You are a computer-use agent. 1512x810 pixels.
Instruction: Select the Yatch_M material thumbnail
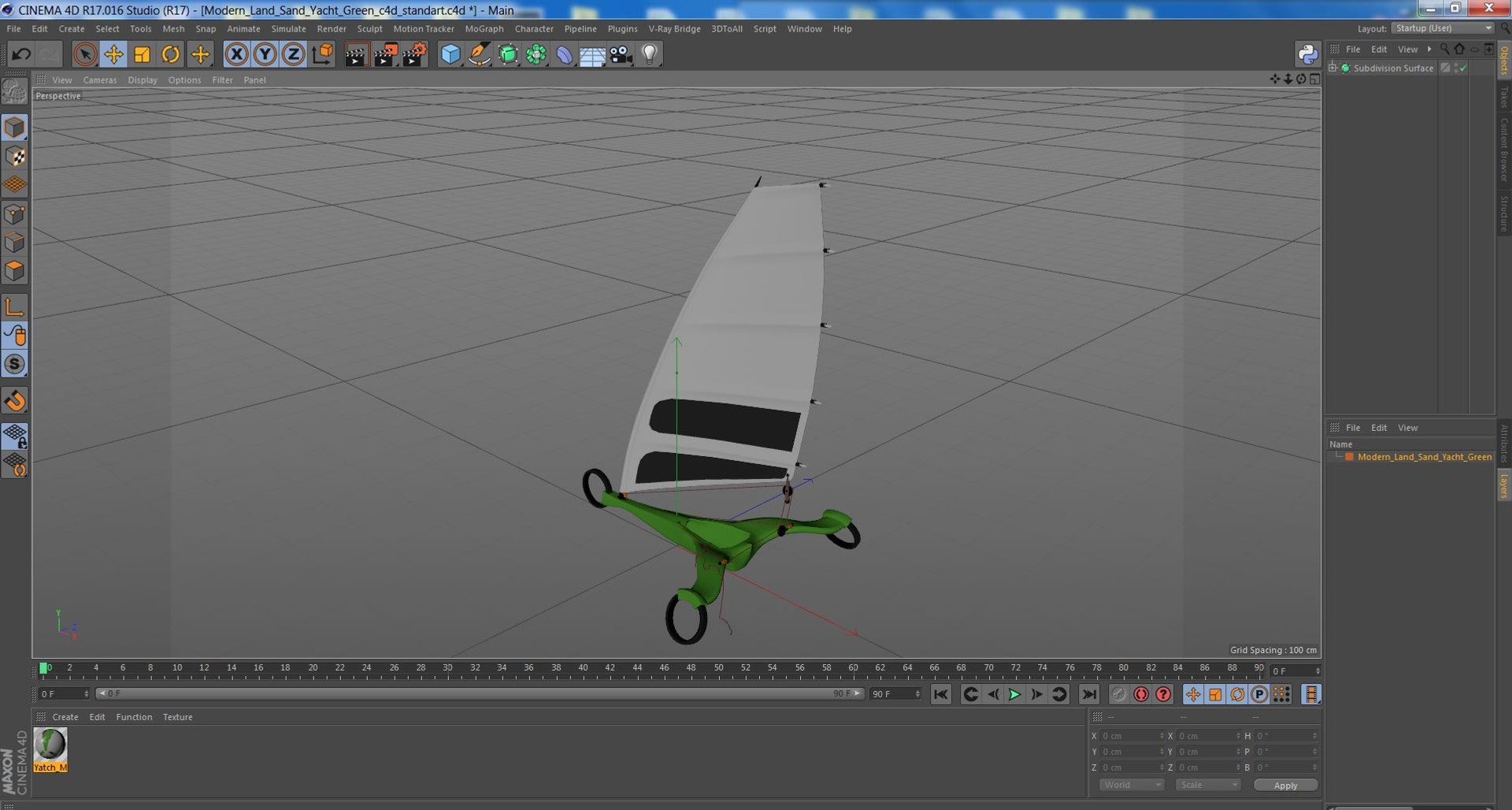(50, 745)
